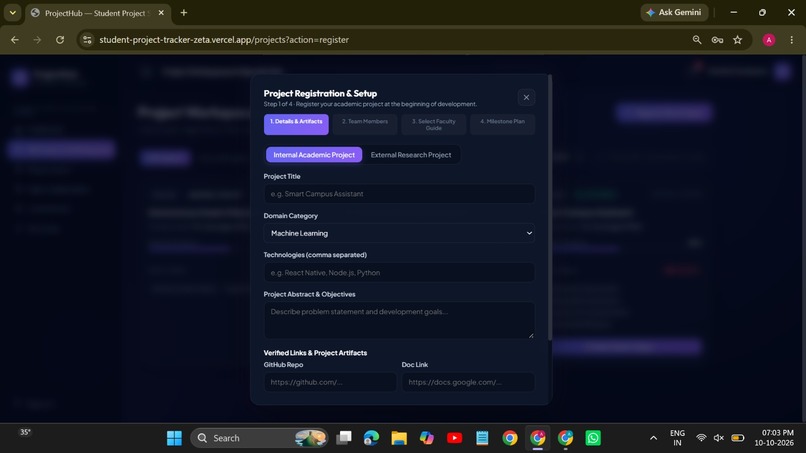The width and height of the screenshot is (806, 453).
Task: Open Copilot from the taskbar
Action: tap(427, 438)
